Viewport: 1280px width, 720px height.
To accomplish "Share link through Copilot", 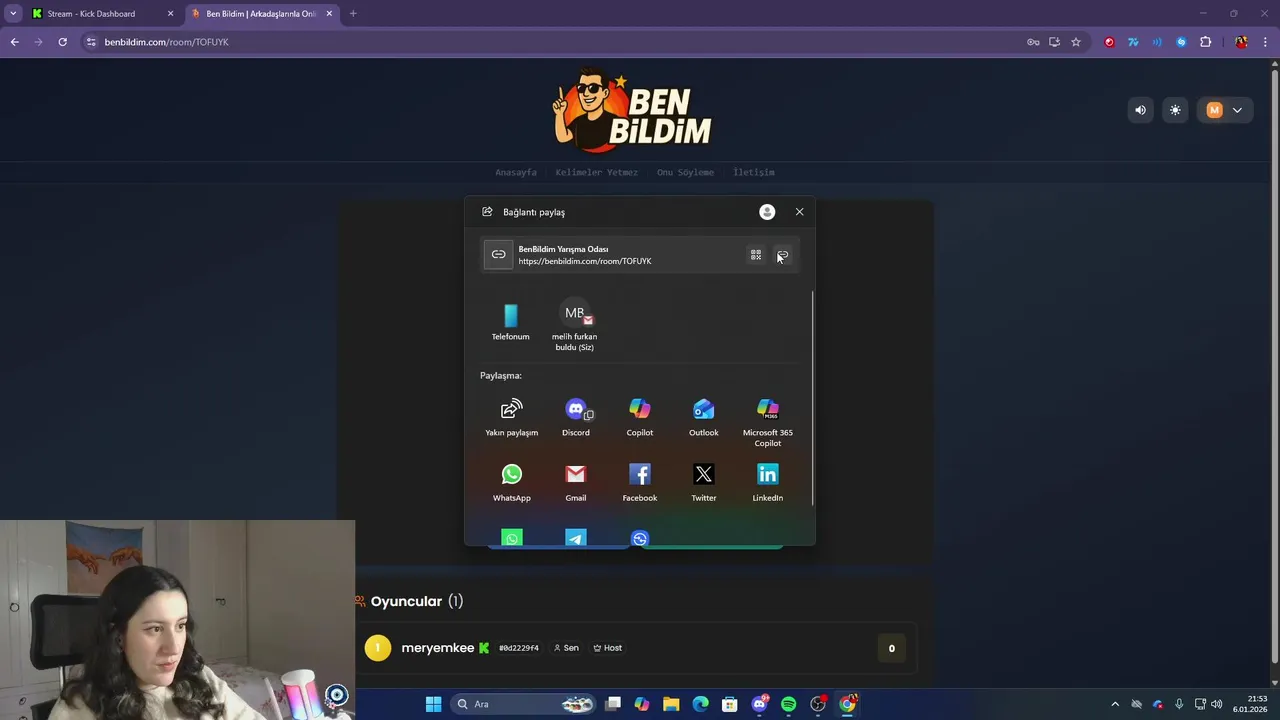I will click(x=640, y=418).
